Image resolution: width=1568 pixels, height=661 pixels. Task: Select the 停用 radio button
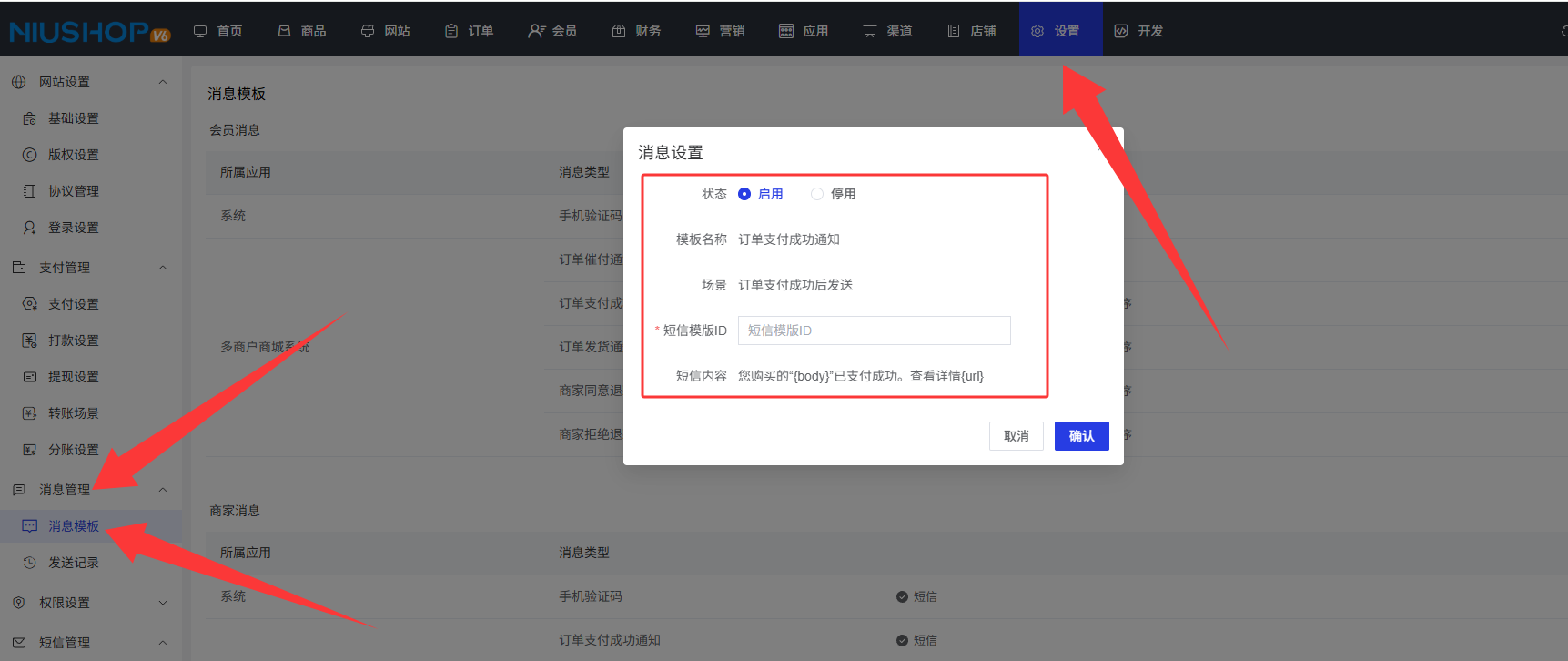tap(817, 194)
